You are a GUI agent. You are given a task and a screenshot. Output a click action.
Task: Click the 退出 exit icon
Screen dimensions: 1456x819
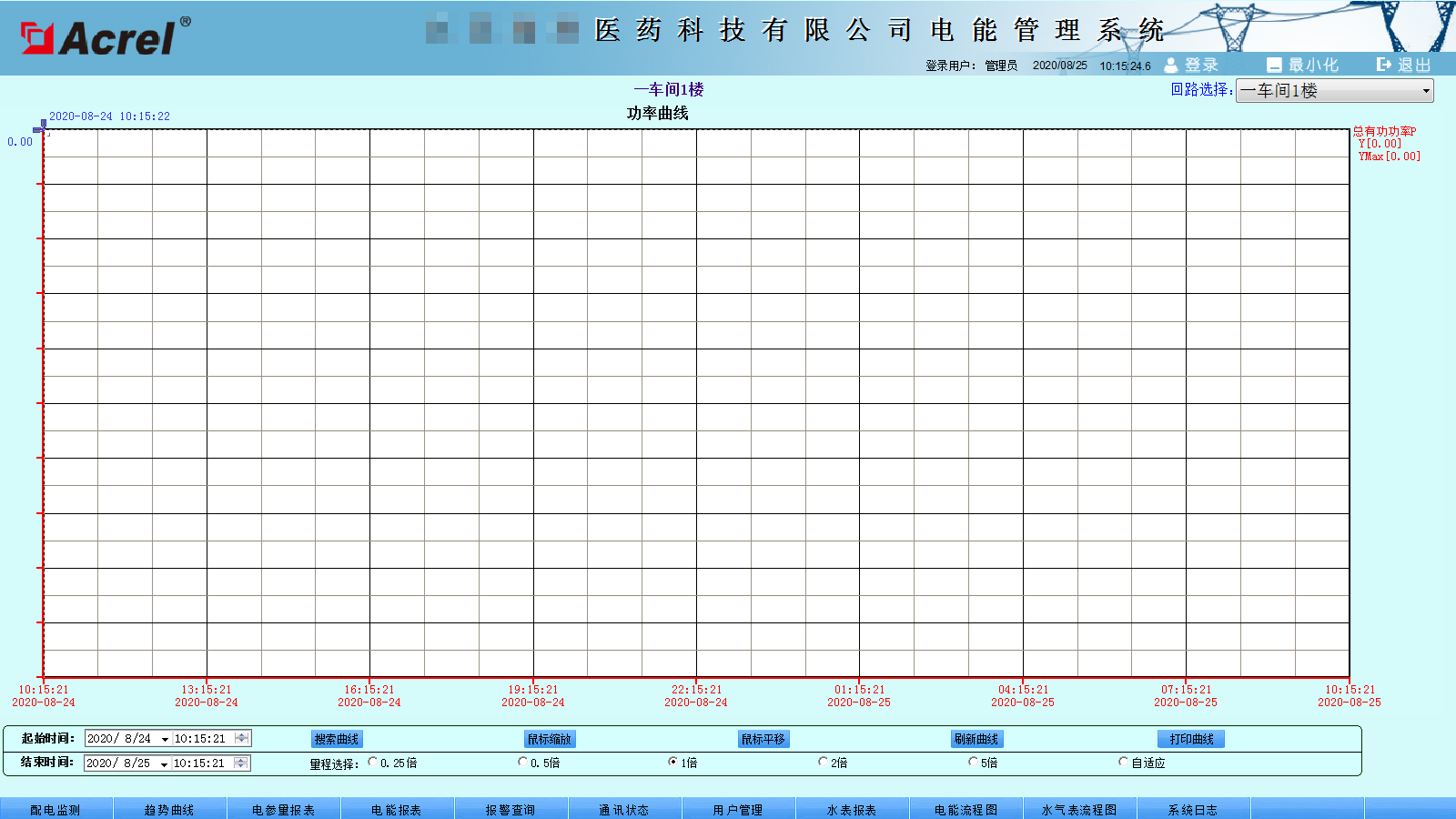[x=1384, y=65]
